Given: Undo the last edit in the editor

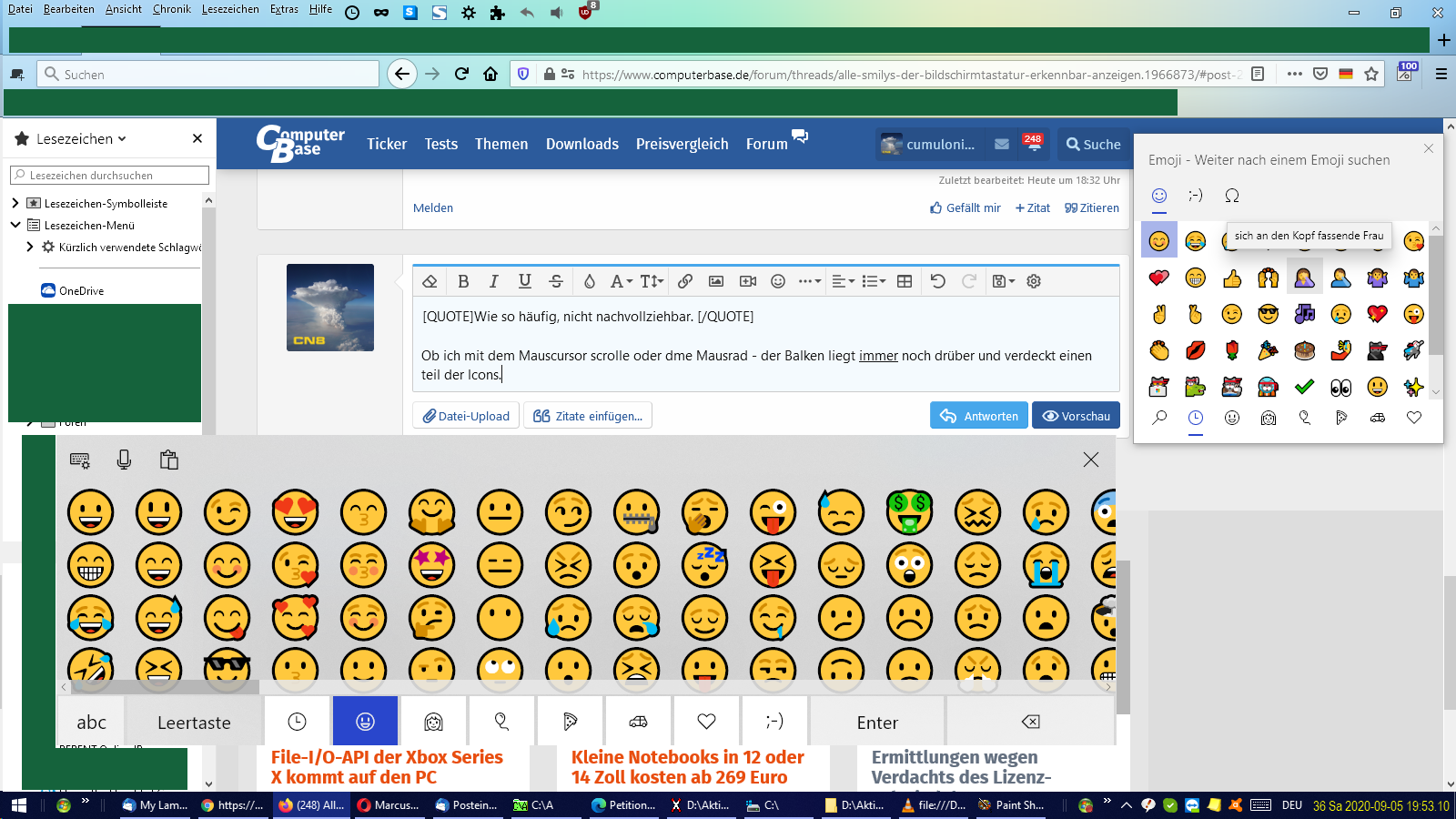Looking at the screenshot, I should click(x=938, y=281).
